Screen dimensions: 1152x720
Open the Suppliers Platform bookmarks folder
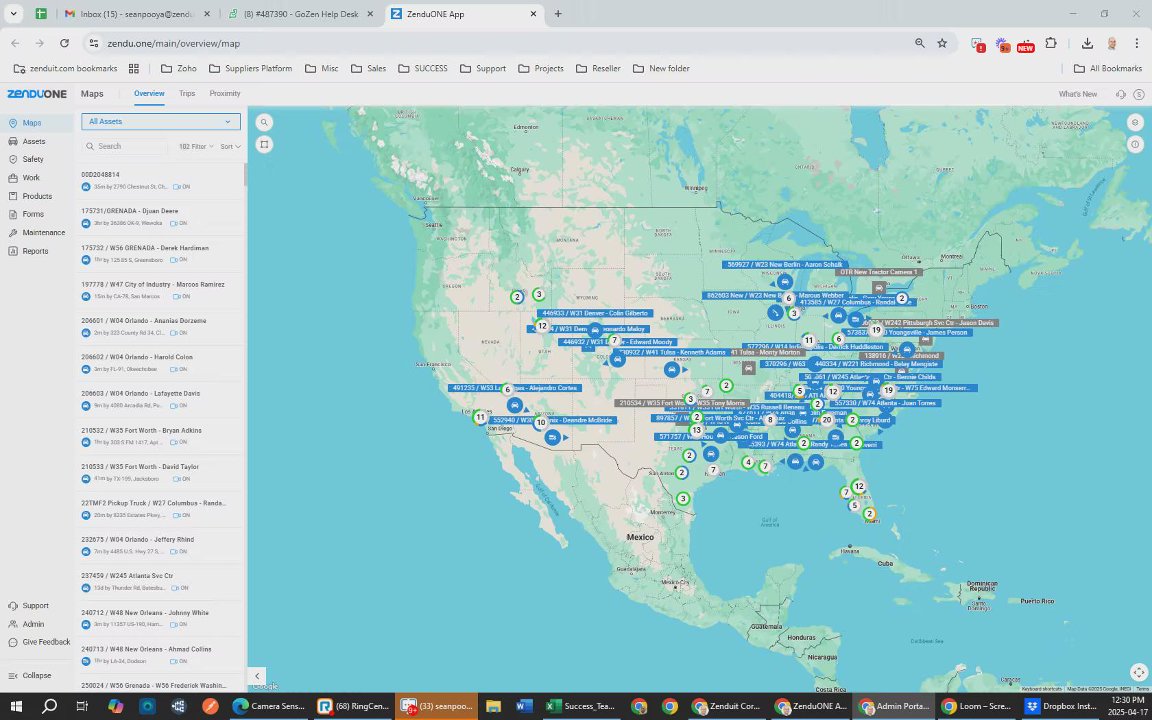(x=251, y=68)
